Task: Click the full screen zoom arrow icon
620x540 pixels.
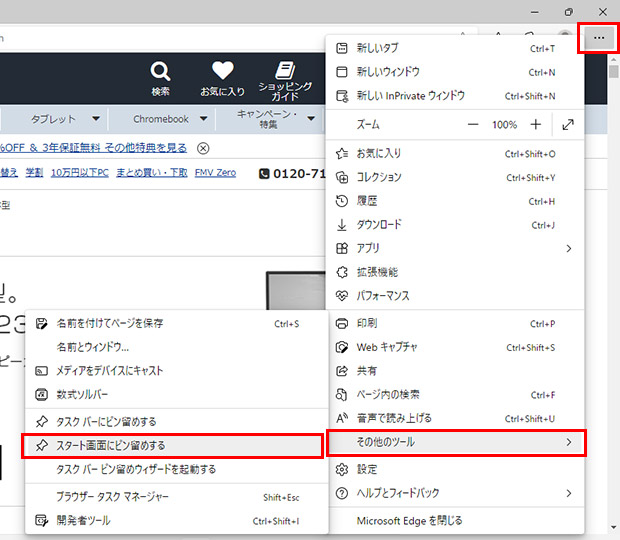Action: coord(568,125)
